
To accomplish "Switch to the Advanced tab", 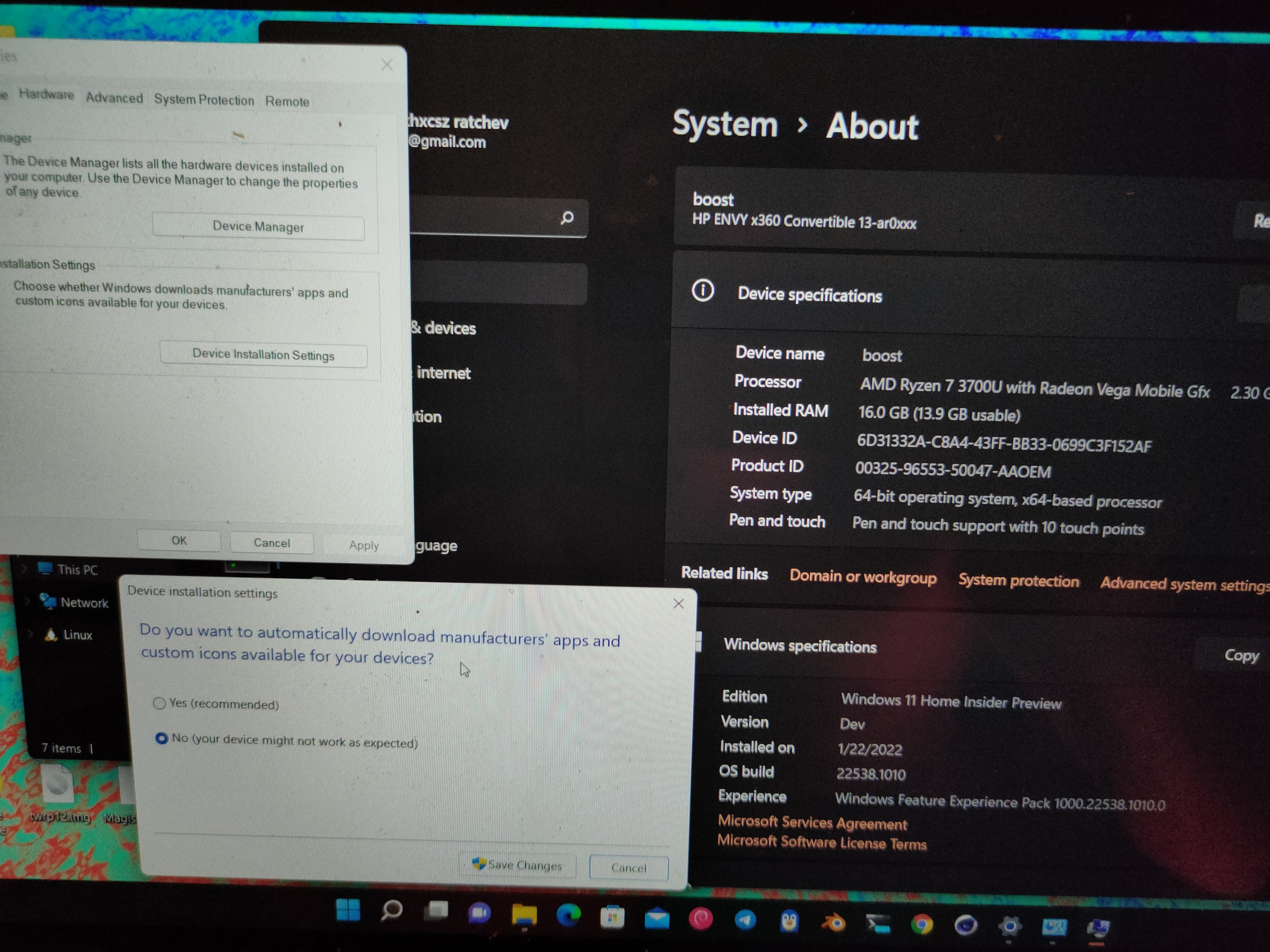I will coord(114,98).
